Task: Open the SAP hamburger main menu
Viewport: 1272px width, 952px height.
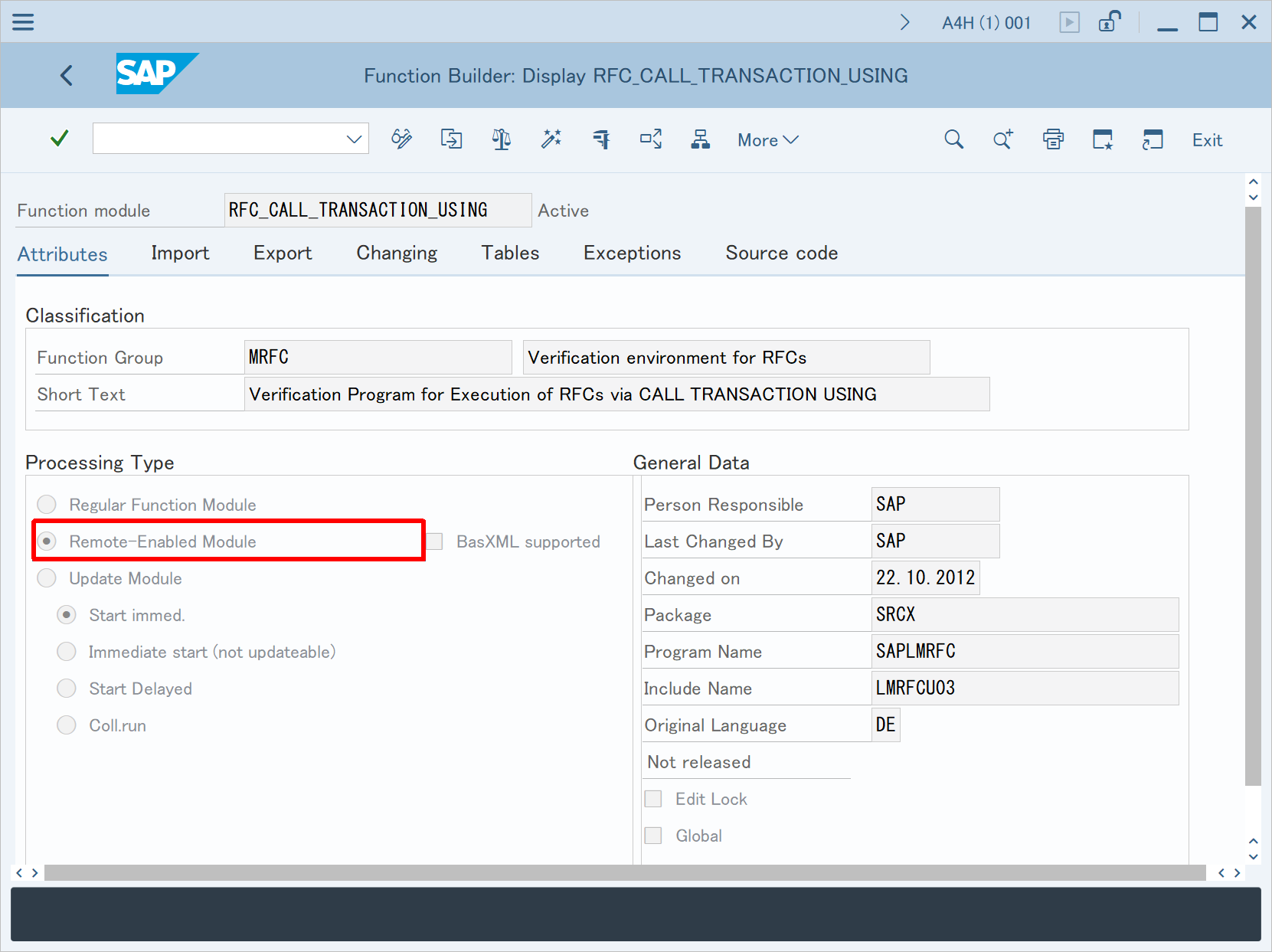Action: click(x=23, y=22)
